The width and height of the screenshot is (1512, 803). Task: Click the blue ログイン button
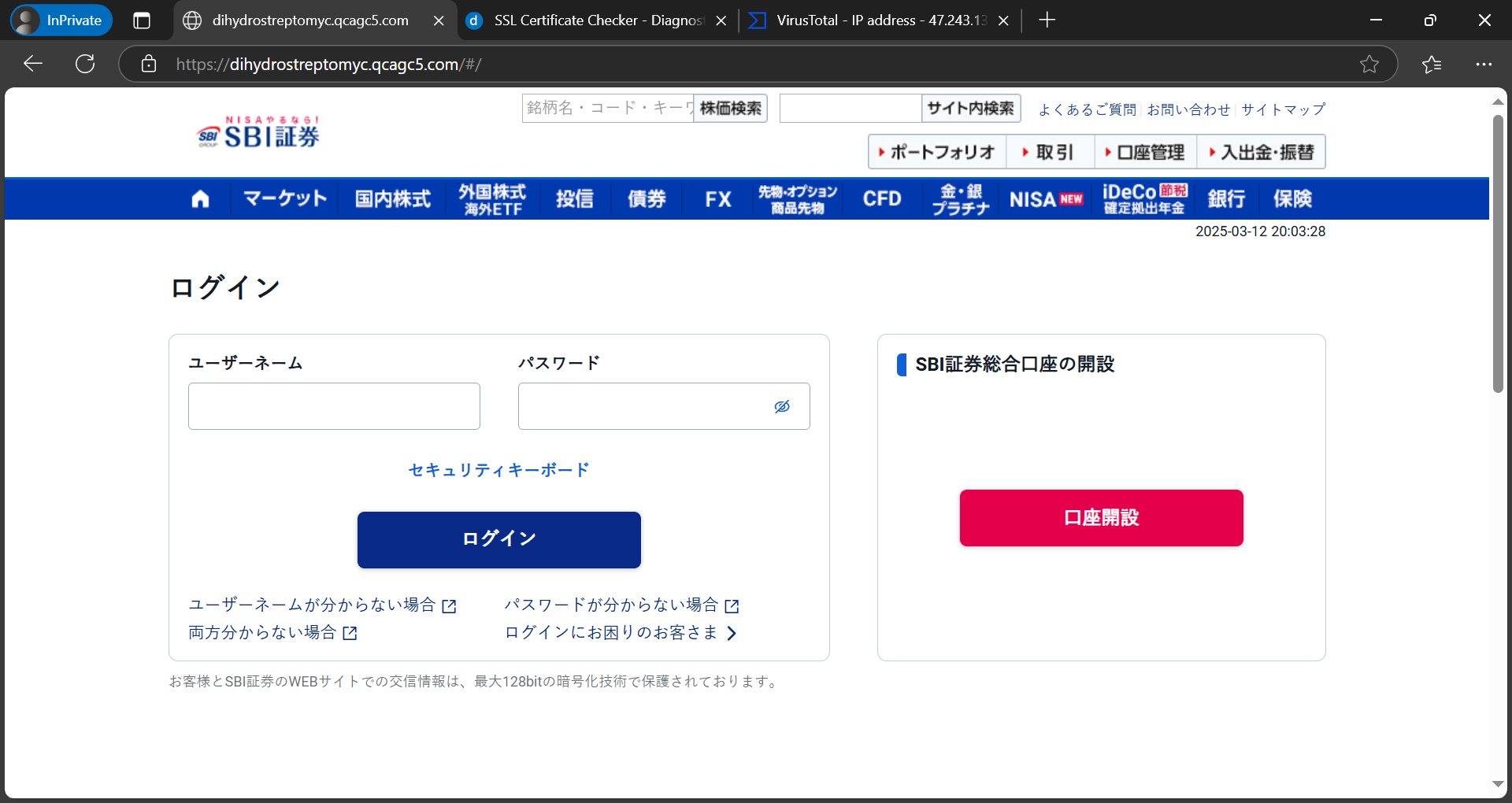click(499, 540)
